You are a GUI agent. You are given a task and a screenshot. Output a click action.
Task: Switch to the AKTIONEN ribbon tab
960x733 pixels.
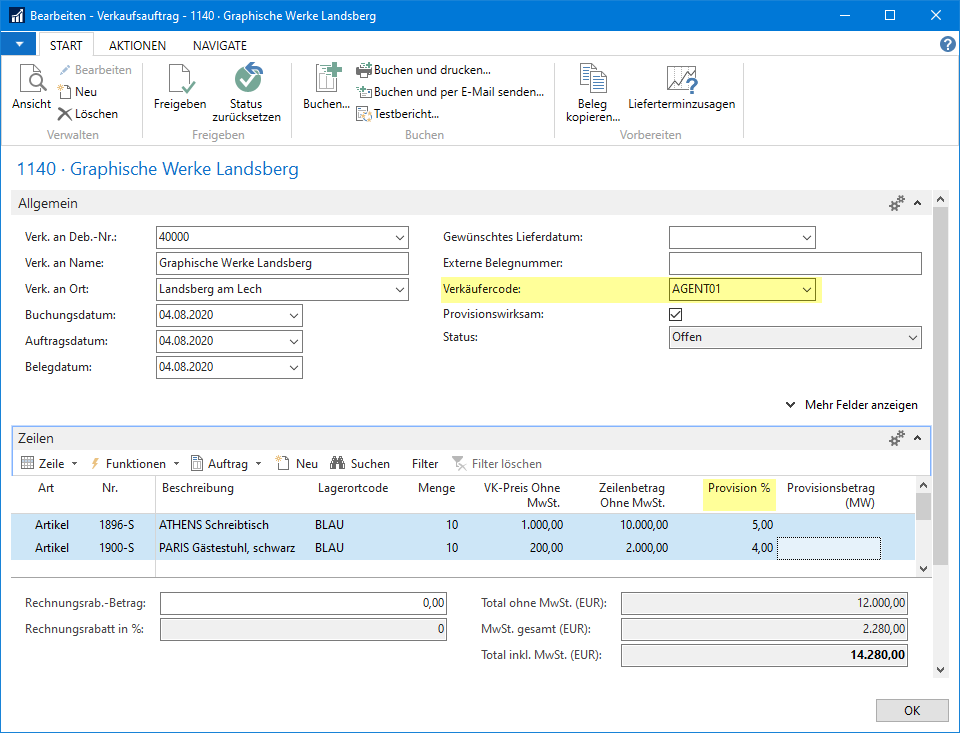tap(137, 45)
